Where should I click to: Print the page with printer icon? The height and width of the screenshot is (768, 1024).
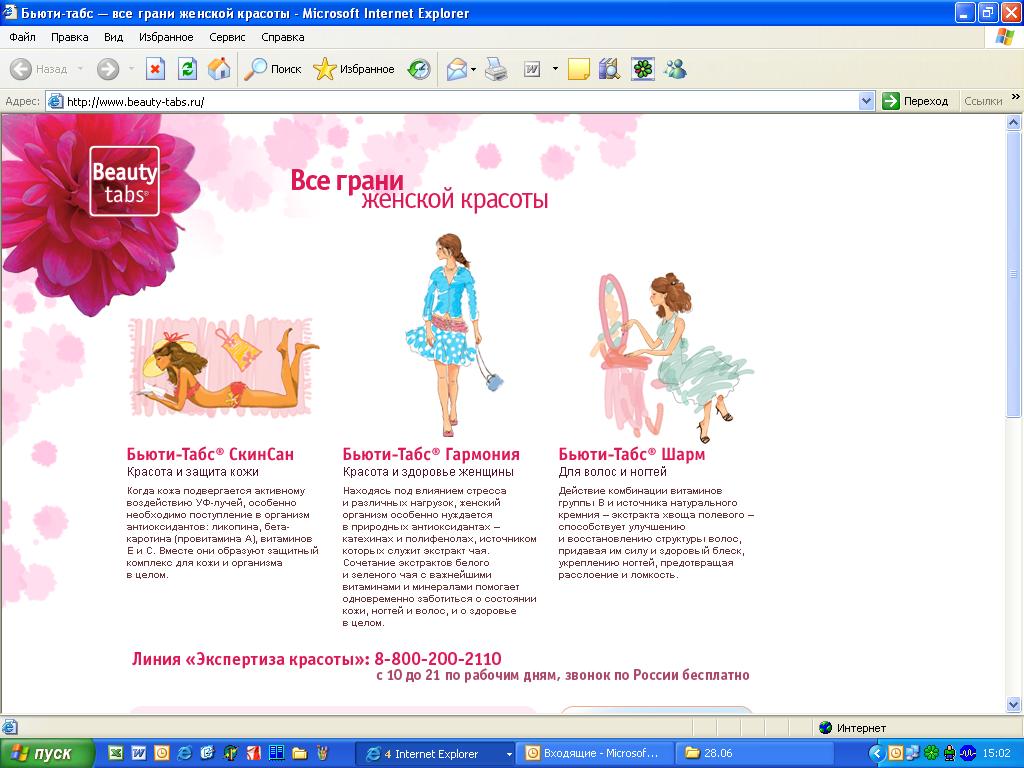click(x=496, y=69)
